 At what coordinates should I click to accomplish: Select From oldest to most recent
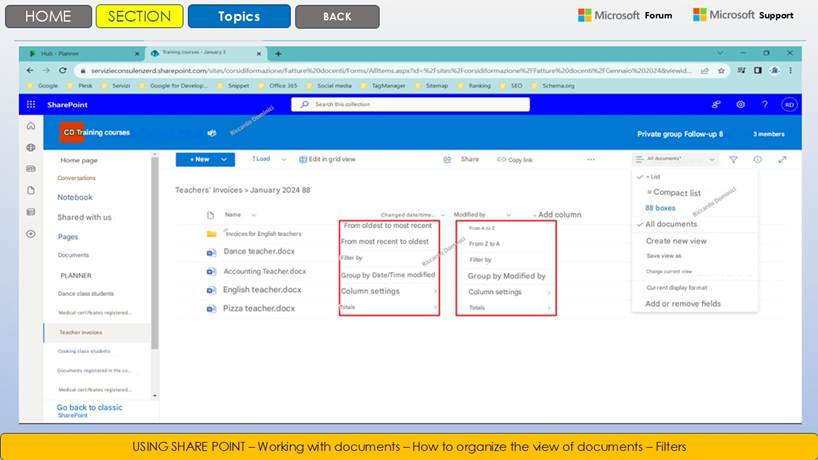tap(388, 226)
